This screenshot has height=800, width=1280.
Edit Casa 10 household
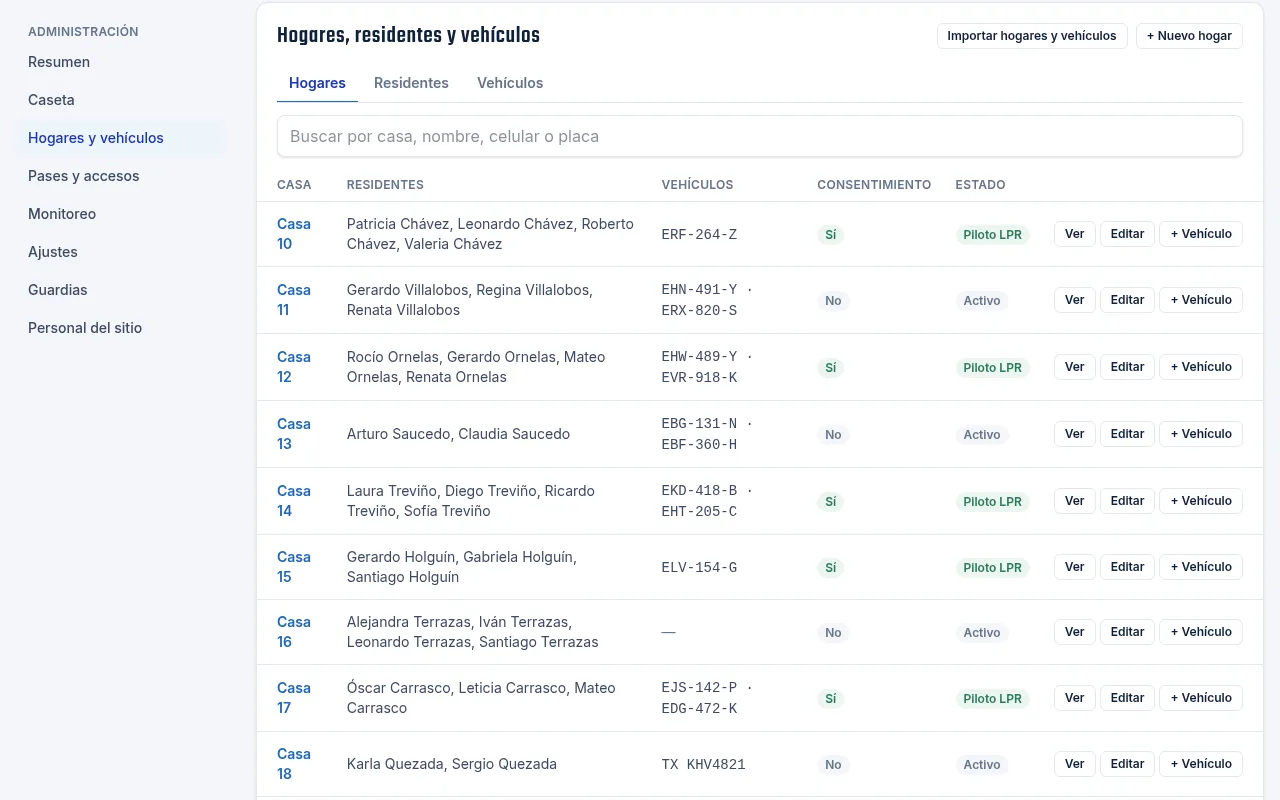[1127, 234]
